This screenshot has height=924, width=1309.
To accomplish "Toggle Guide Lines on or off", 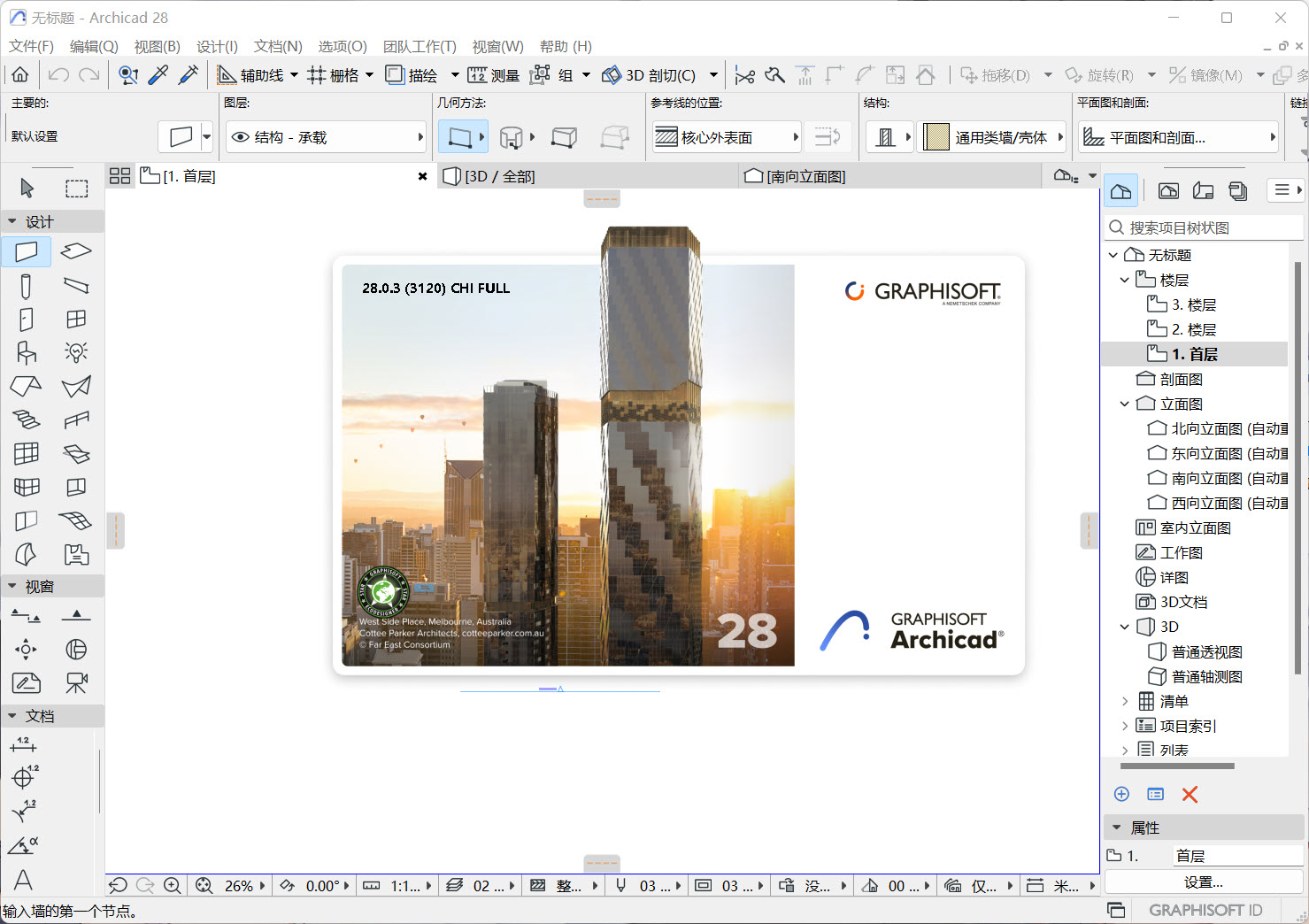I will (x=250, y=75).
